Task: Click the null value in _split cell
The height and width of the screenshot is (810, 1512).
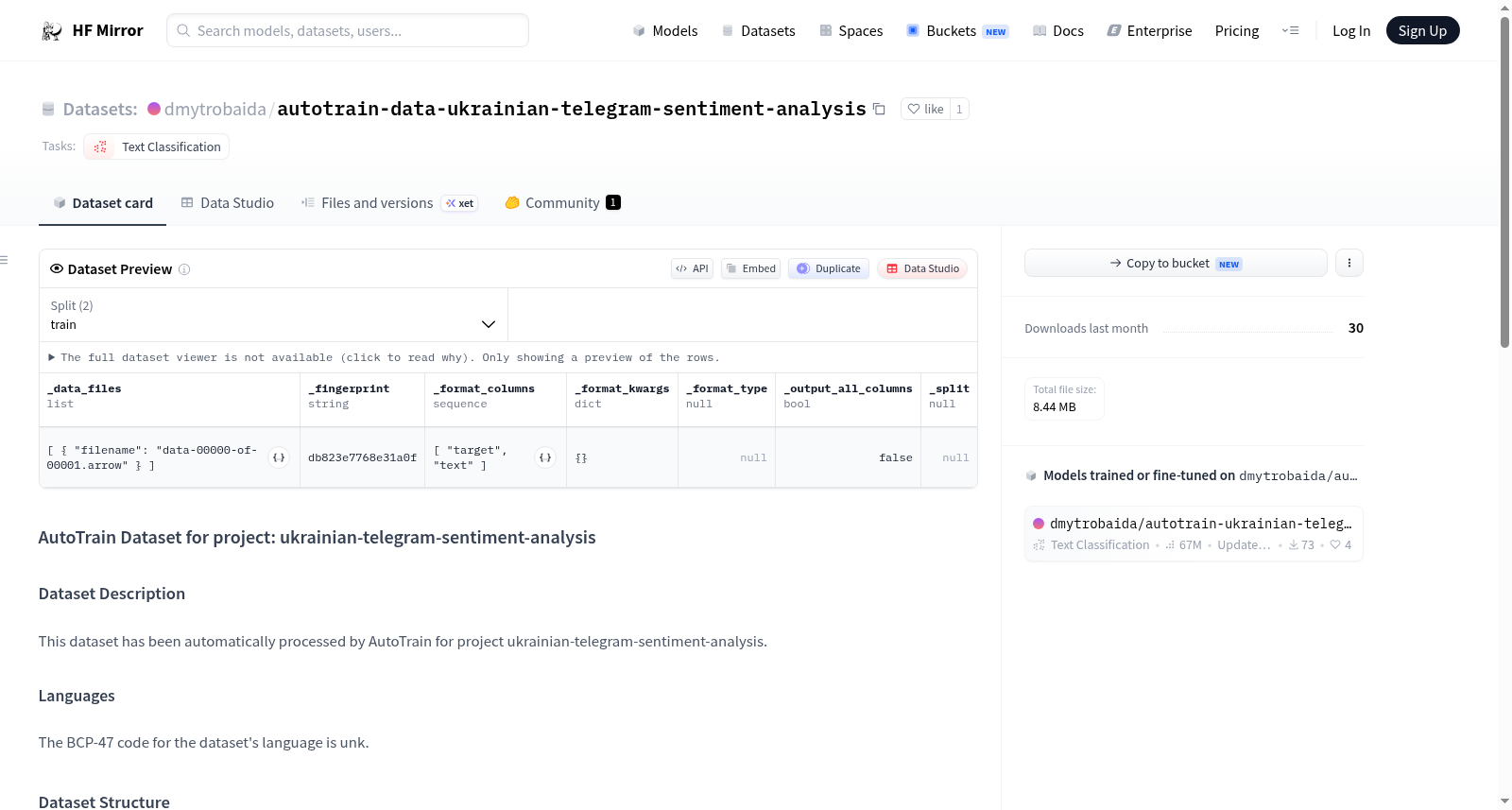Action: click(955, 457)
